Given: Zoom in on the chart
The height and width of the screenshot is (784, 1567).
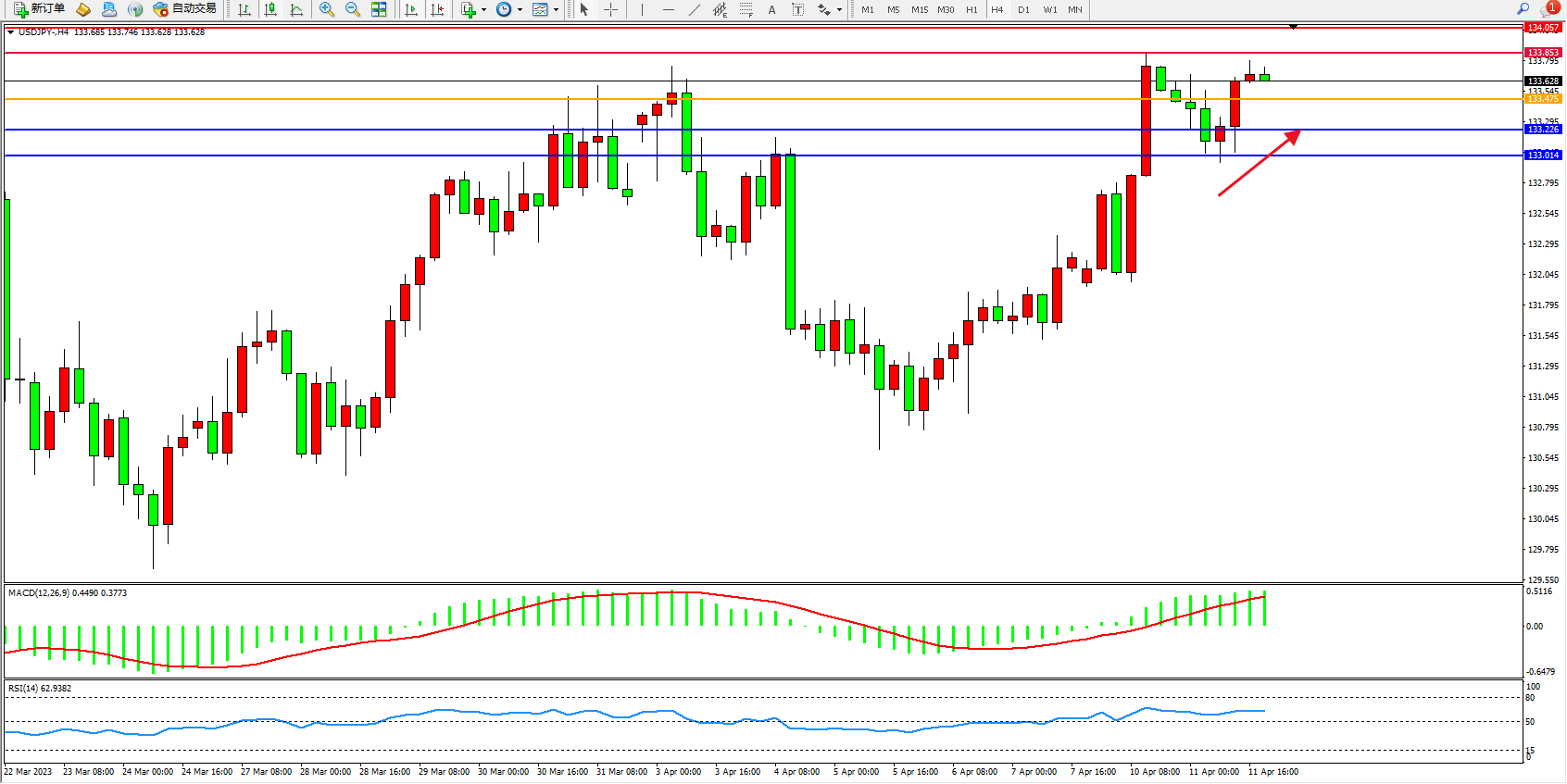Looking at the screenshot, I should click(327, 9).
